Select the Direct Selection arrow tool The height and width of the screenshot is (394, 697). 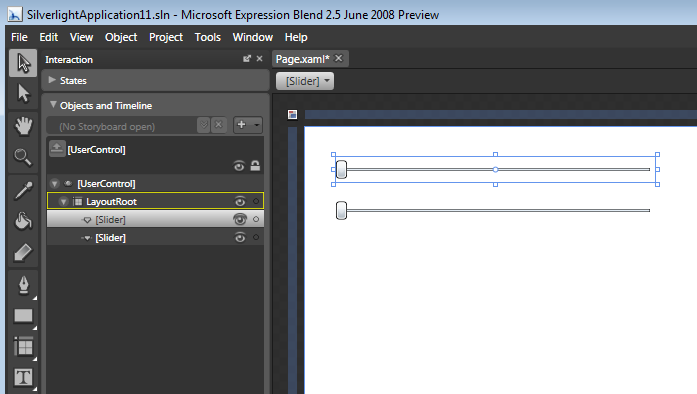coord(23,94)
